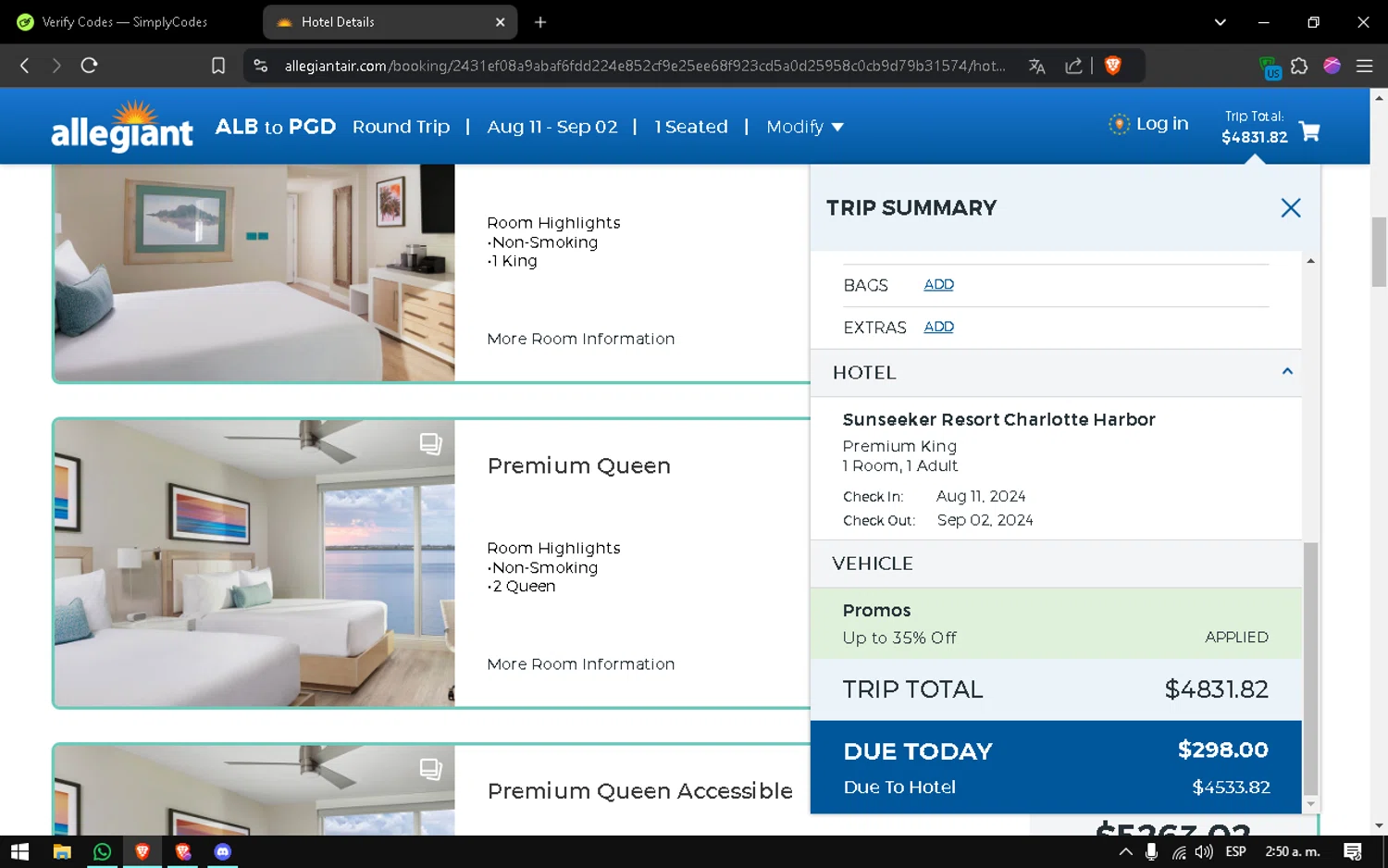
Task: Click Sunseeker Resort Charlotte Harbor hotel name
Action: click(x=999, y=419)
